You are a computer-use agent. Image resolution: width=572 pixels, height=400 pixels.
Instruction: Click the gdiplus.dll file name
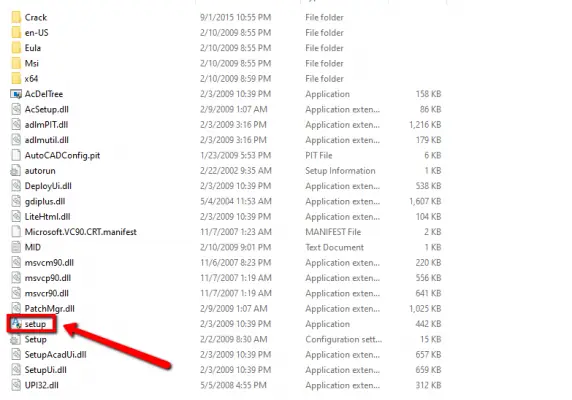pos(45,201)
